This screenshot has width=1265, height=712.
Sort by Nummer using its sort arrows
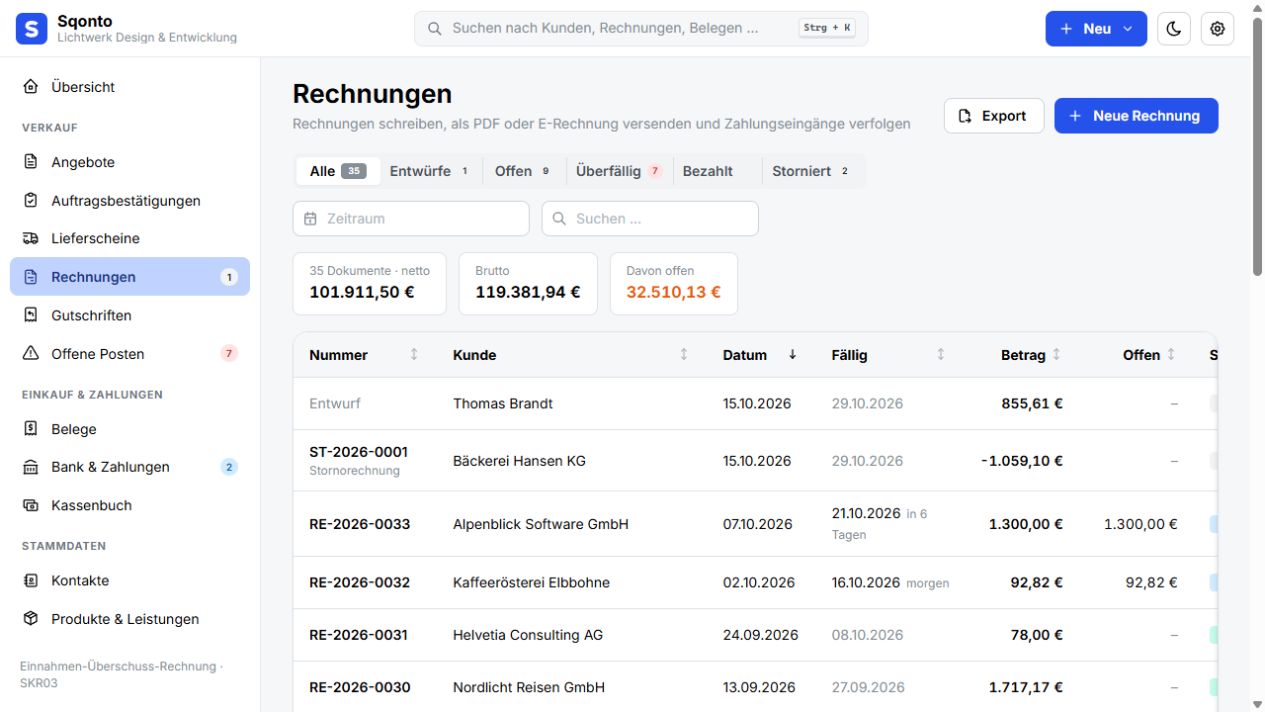pyautogui.click(x=414, y=354)
